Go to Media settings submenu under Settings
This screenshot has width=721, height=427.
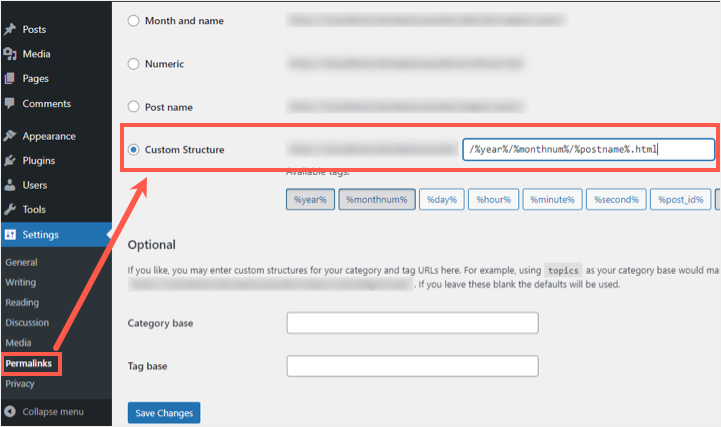click(18, 342)
